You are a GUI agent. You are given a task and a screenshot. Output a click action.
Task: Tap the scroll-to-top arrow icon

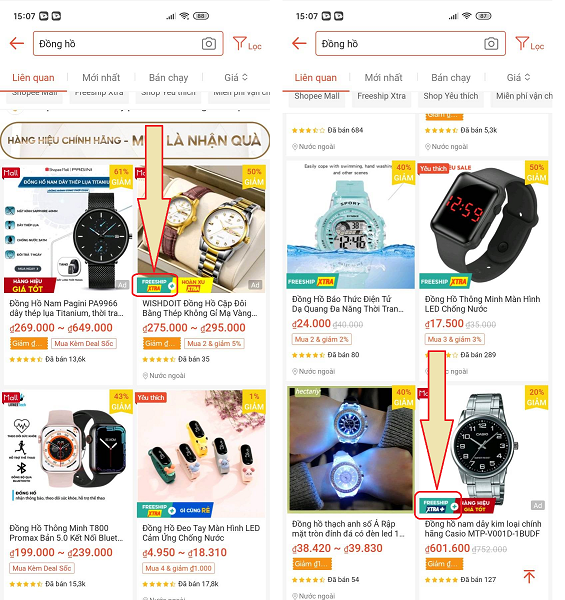pos(529,576)
